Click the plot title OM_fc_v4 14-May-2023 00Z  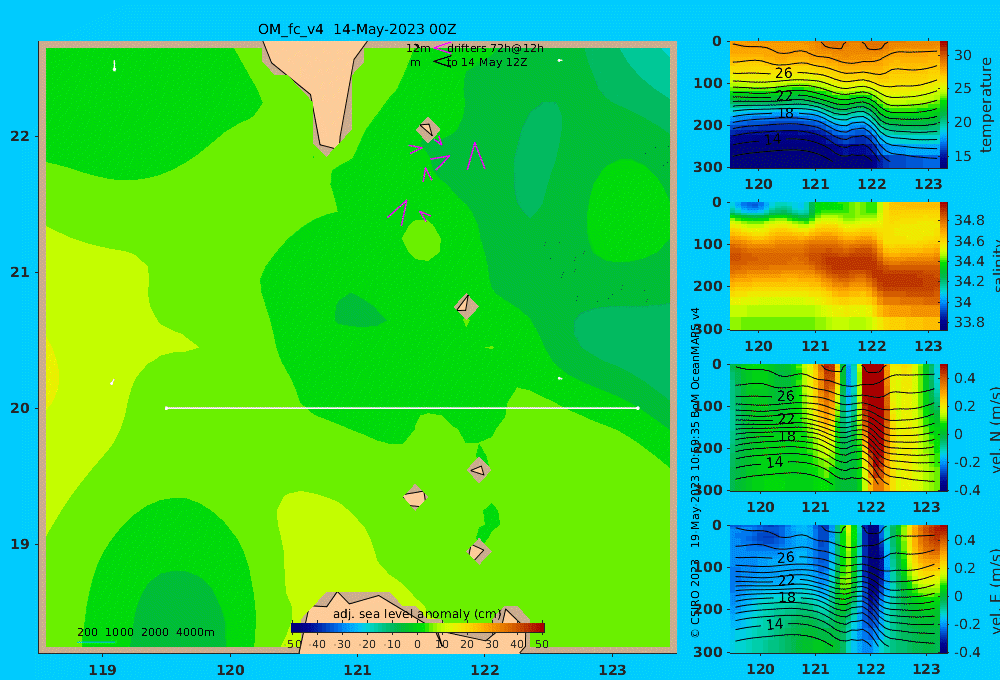pos(357,29)
